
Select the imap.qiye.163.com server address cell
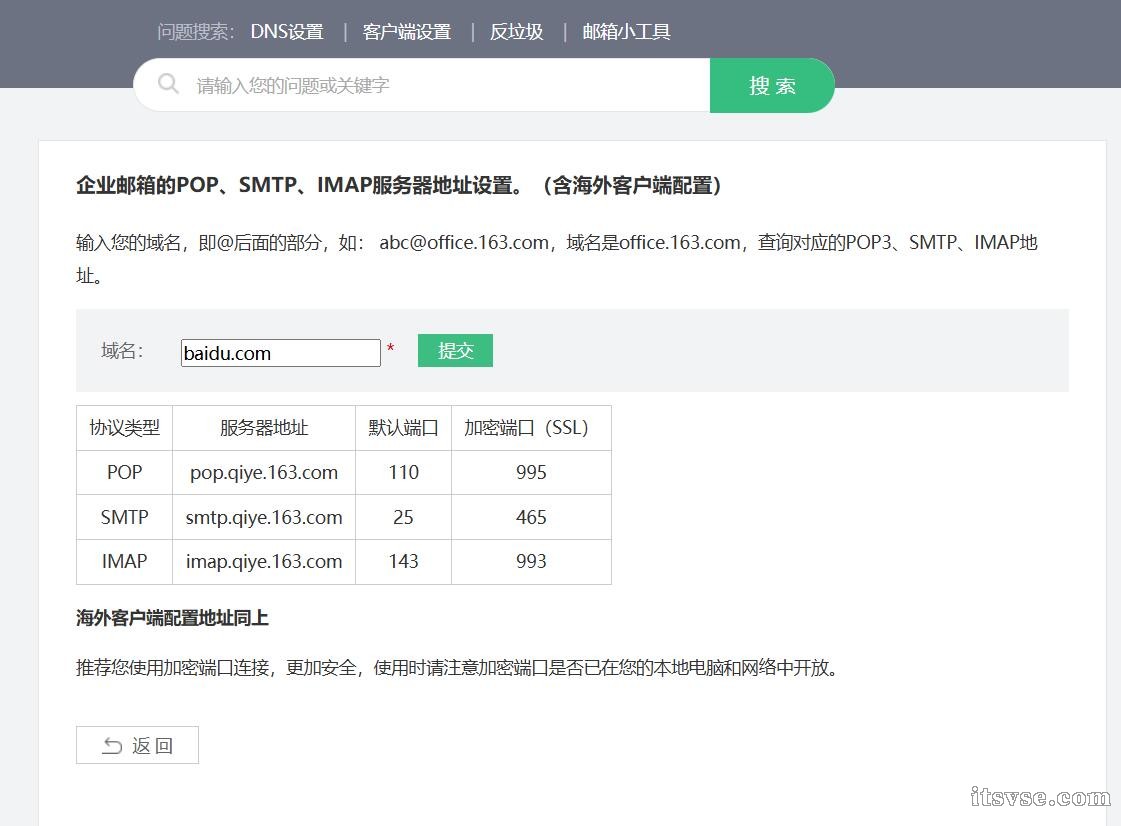pos(263,561)
